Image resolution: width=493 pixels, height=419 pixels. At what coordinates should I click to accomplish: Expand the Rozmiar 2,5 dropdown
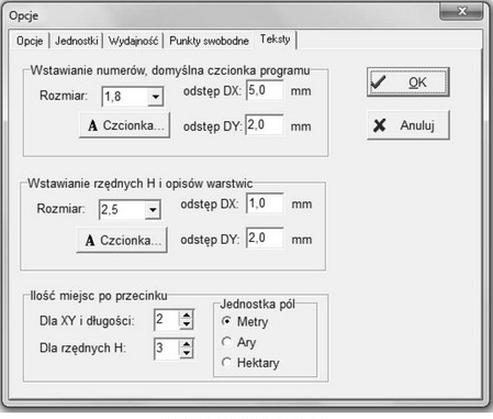tap(153, 210)
